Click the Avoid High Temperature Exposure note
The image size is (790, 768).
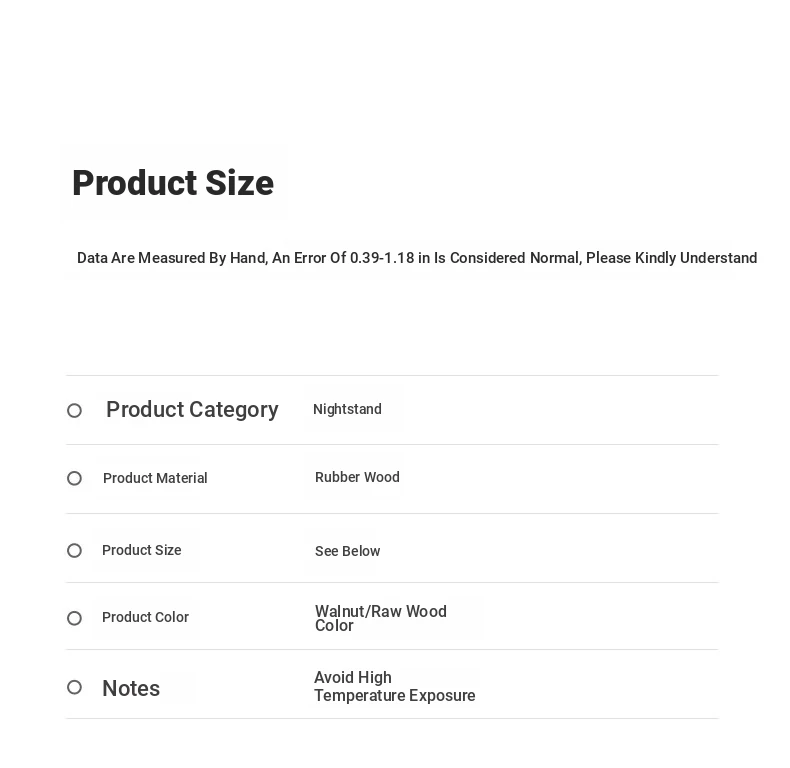click(x=394, y=686)
